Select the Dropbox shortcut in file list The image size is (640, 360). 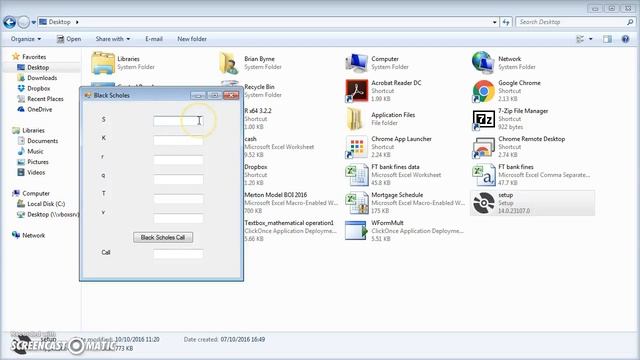pos(256,175)
